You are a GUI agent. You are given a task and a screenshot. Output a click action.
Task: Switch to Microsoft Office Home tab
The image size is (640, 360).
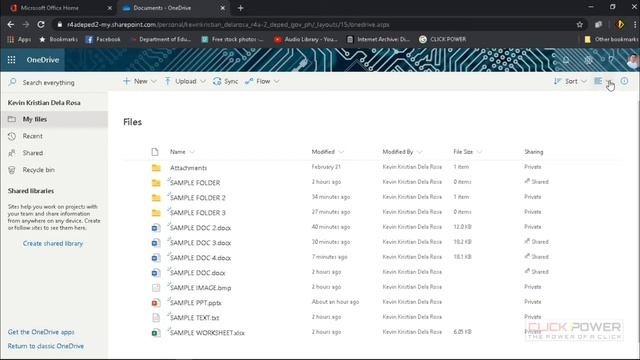point(60,8)
